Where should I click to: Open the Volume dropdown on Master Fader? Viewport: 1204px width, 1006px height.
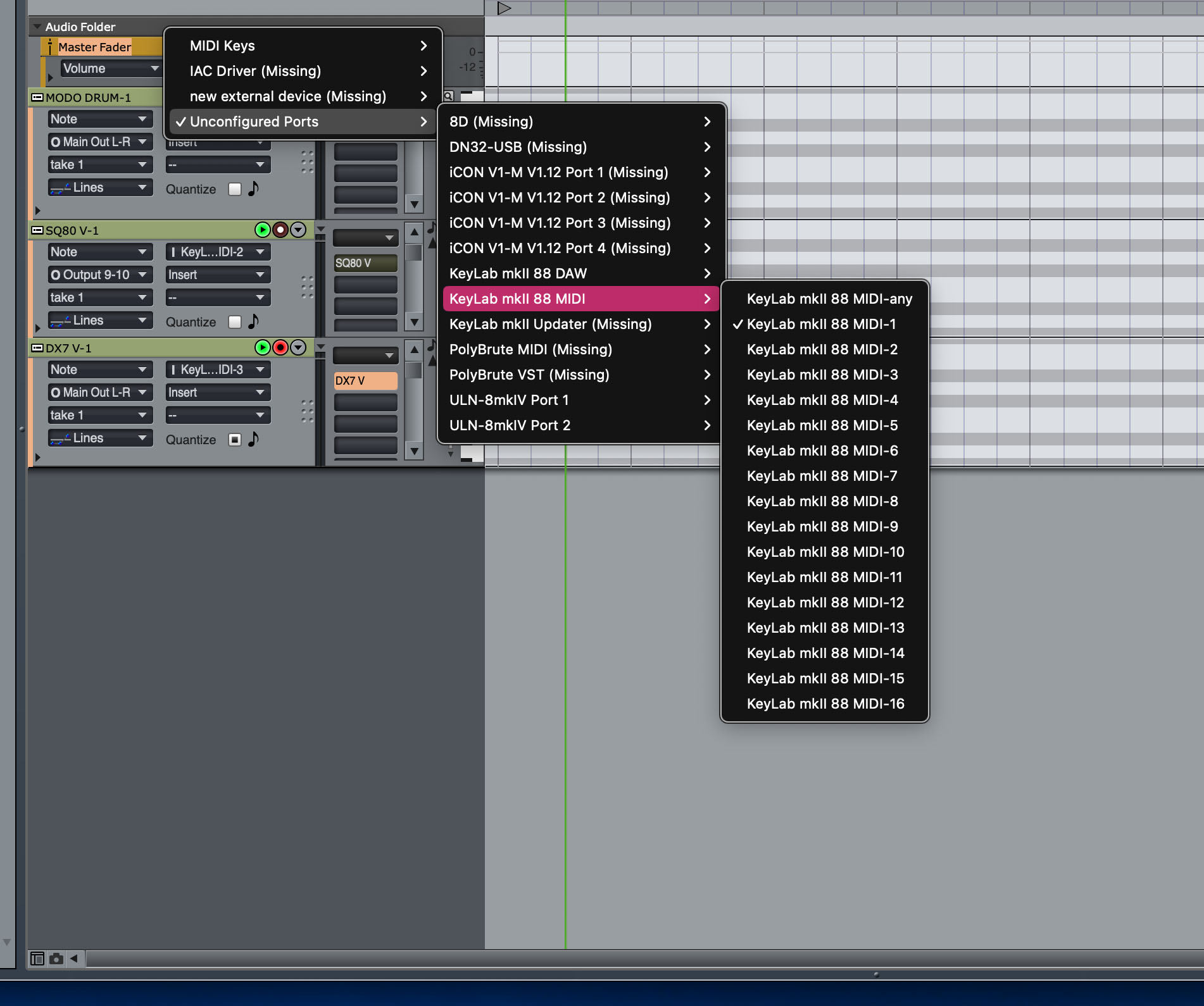click(111, 68)
